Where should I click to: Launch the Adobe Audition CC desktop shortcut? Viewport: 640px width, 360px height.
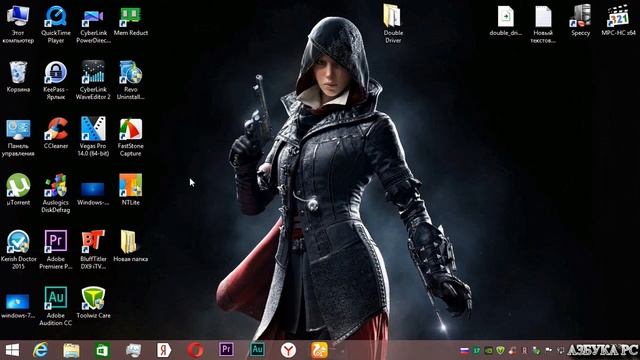[56, 306]
